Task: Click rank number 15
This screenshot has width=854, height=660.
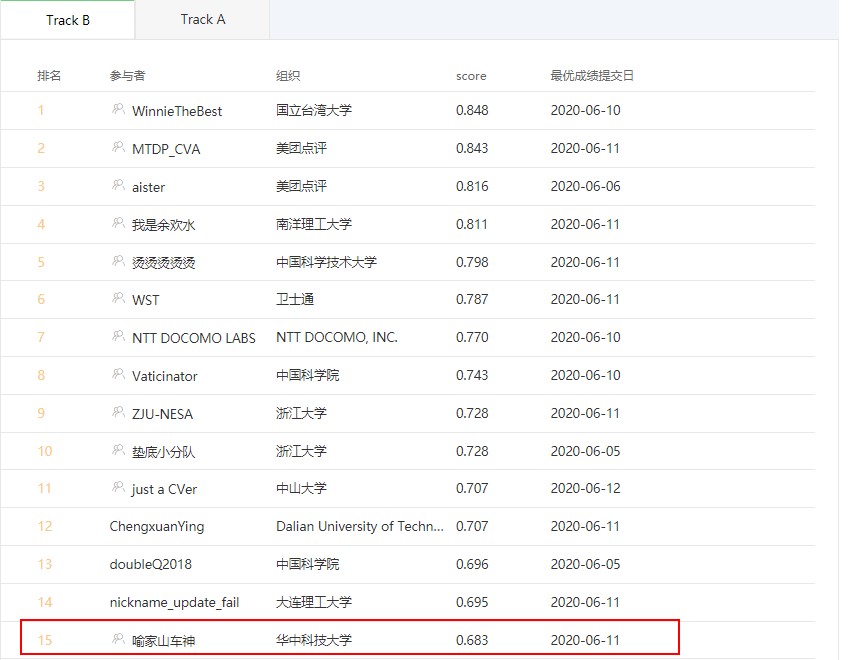Action: click(x=45, y=640)
